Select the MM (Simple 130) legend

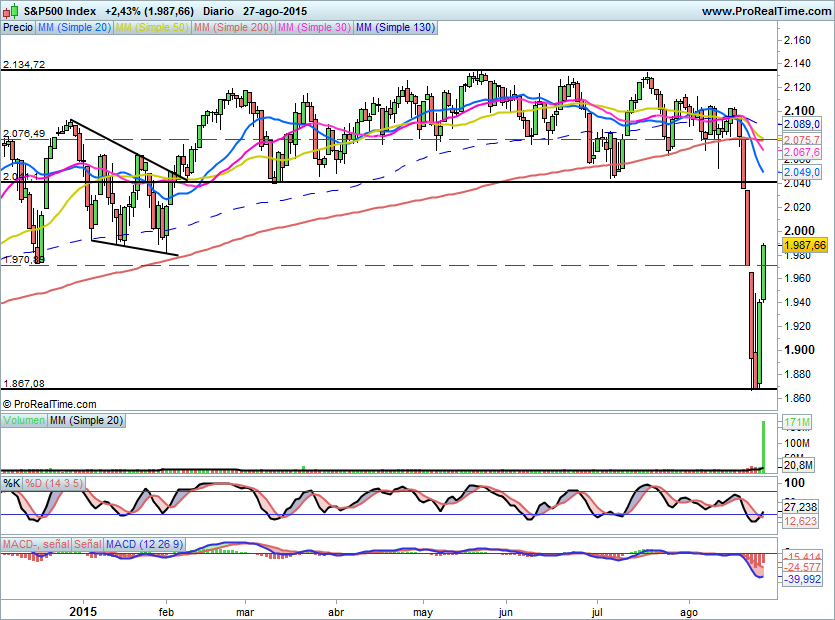coord(395,27)
